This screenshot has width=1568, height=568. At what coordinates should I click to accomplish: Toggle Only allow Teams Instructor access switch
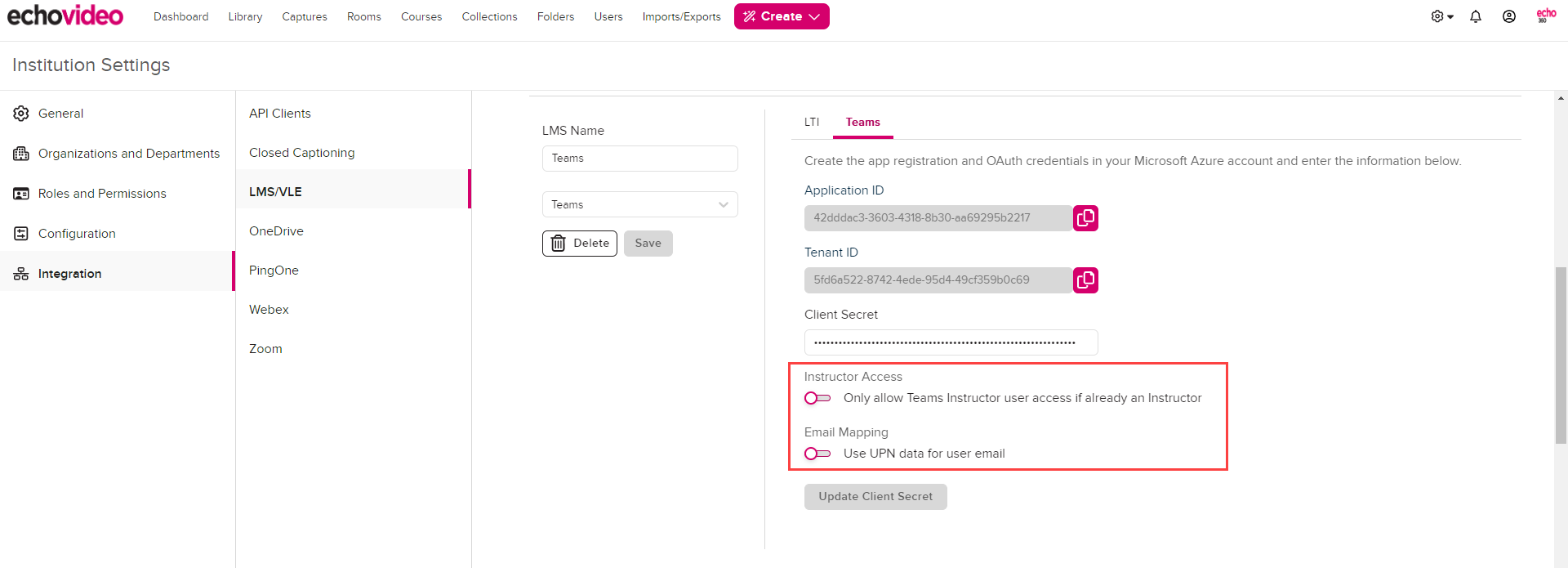click(x=817, y=398)
